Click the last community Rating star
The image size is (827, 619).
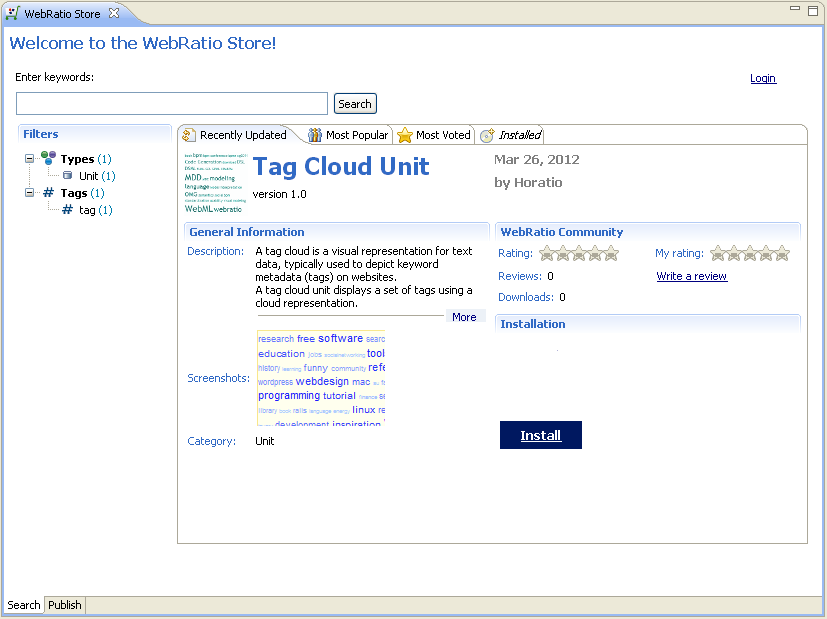click(x=611, y=254)
